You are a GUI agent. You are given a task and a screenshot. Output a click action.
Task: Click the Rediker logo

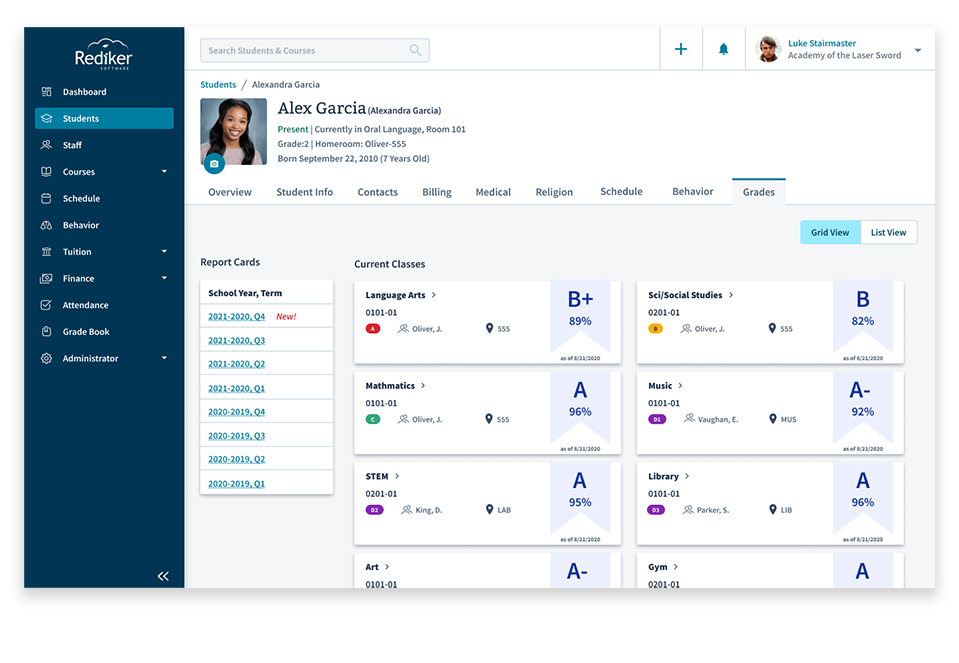(x=103, y=54)
